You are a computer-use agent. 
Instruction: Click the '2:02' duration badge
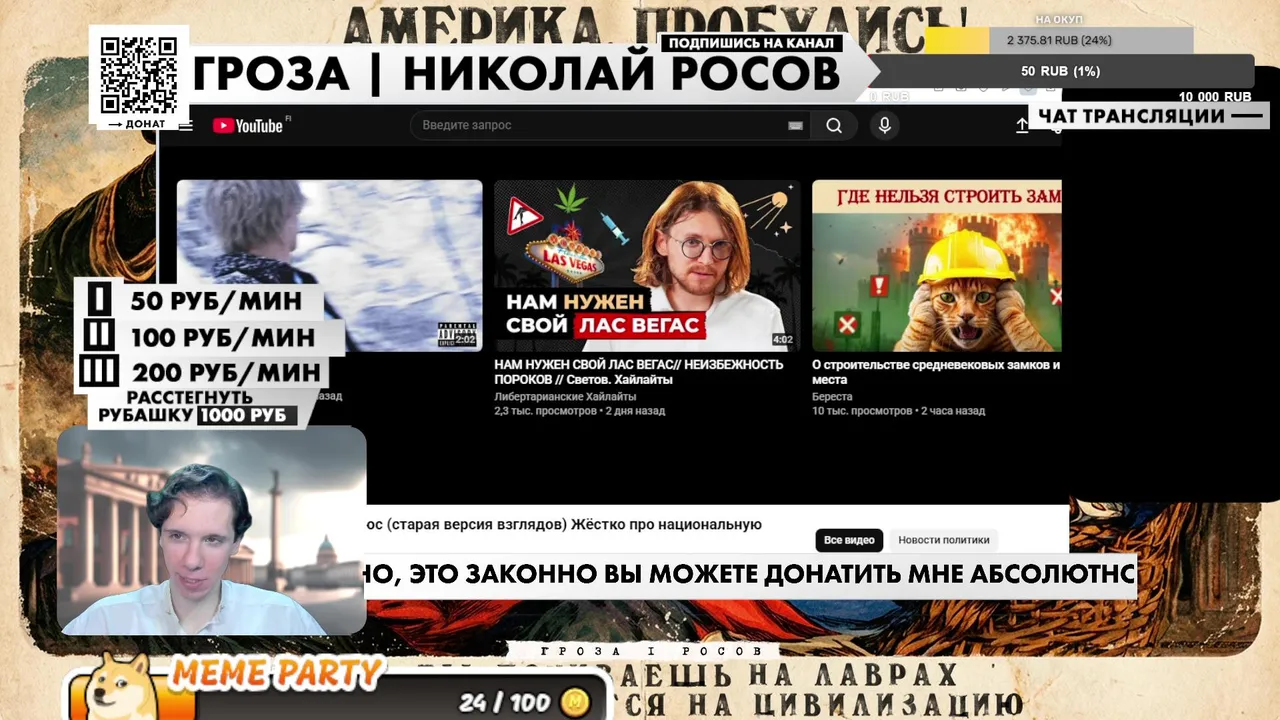[465, 340]
